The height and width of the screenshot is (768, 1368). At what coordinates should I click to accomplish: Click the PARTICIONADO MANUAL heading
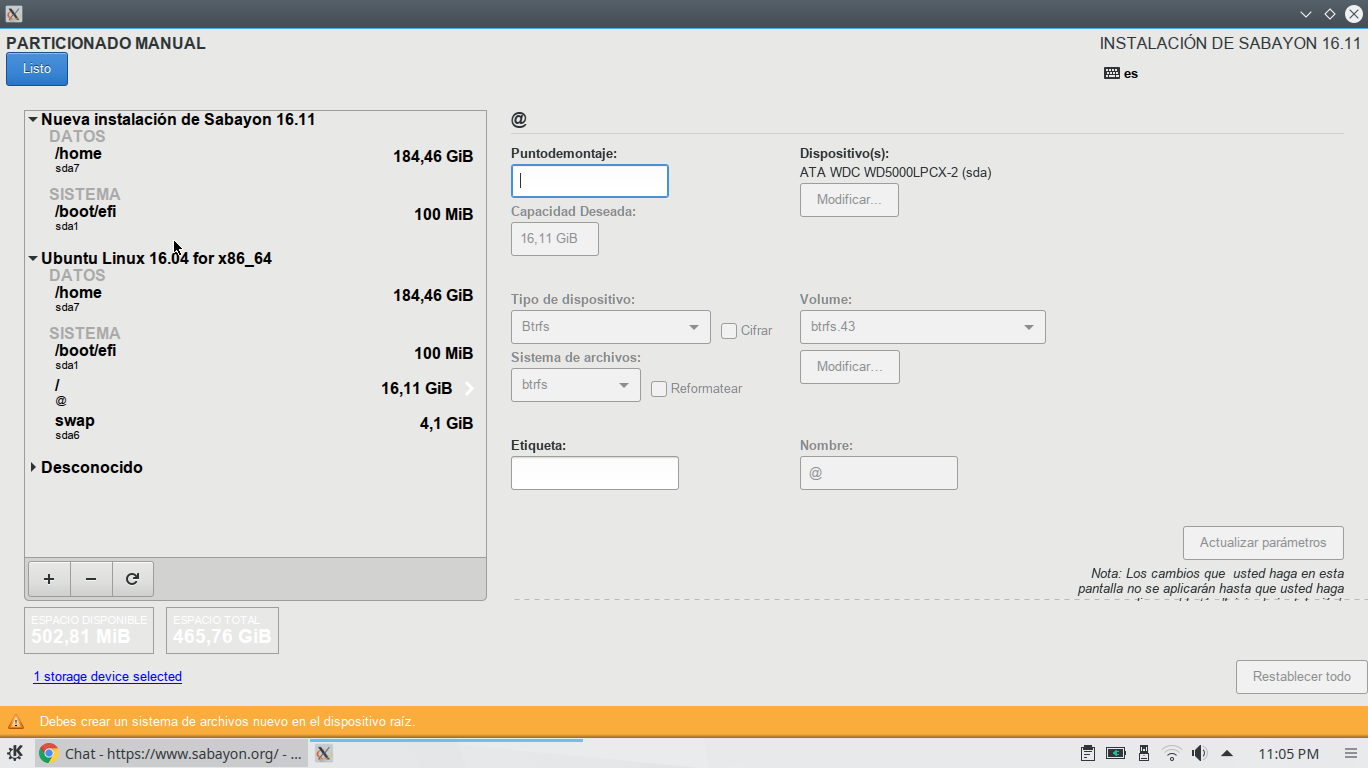[x=106, y=44]
